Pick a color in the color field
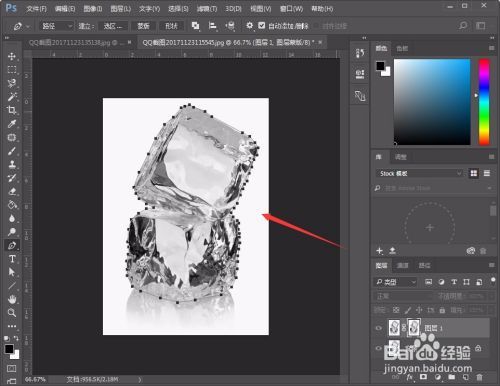This screenshot has height=386, width=500. [432, 102]
